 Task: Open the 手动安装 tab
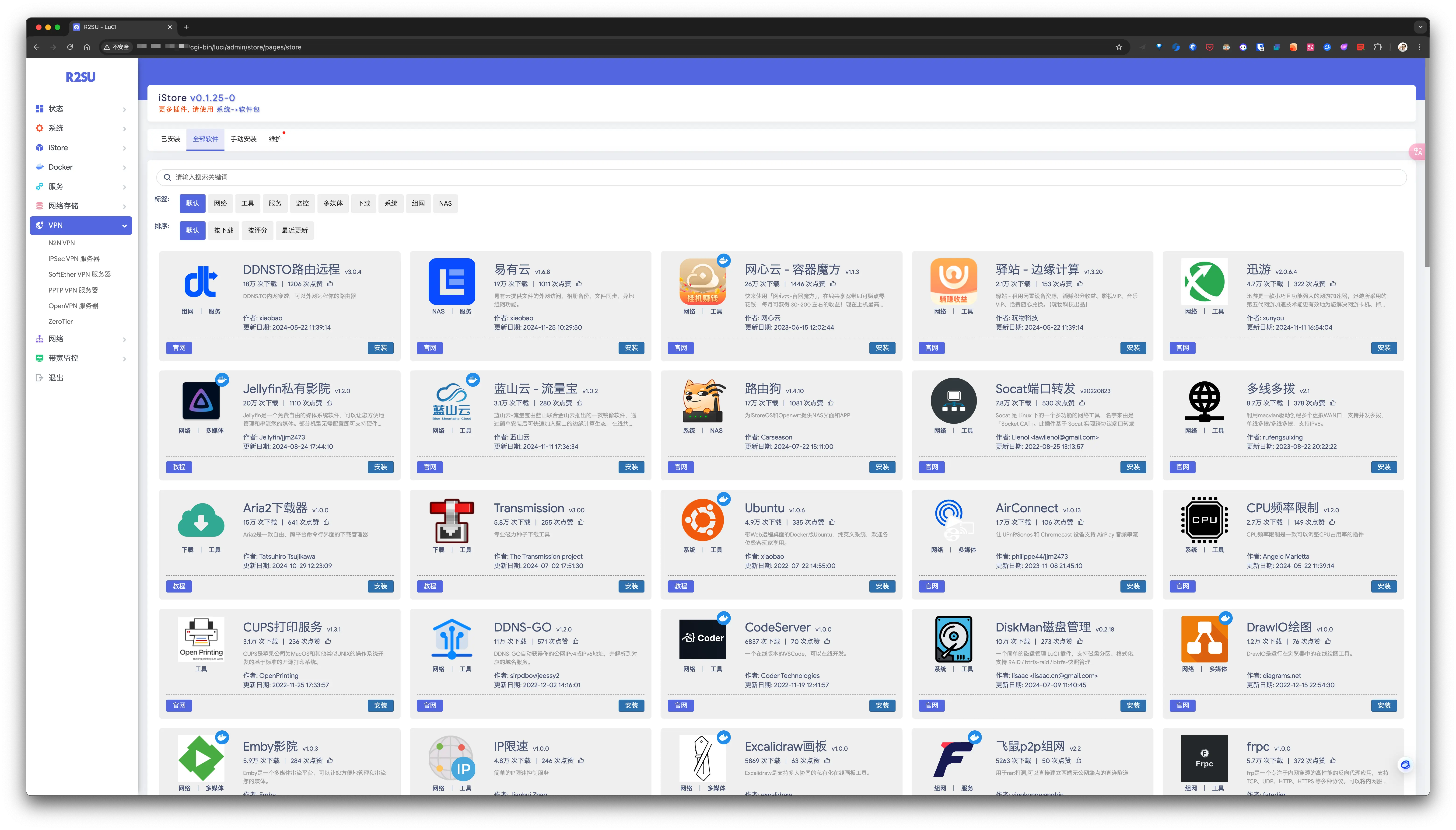243,139
